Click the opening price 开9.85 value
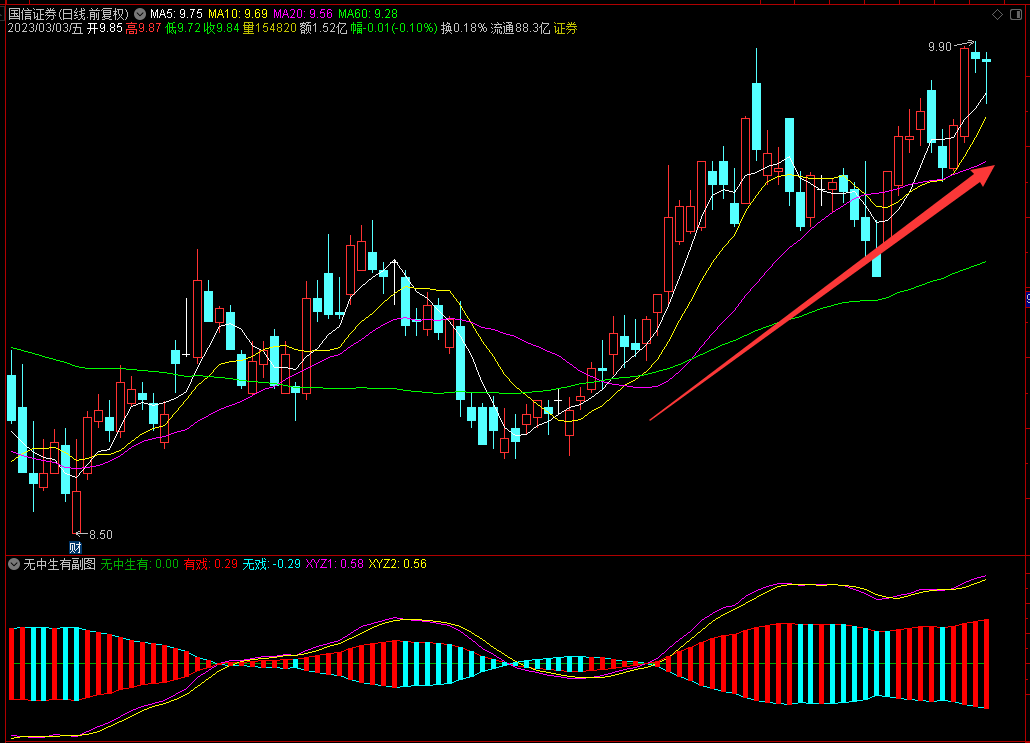Viewport: 1030px width, 743px height. click(104, 28)
